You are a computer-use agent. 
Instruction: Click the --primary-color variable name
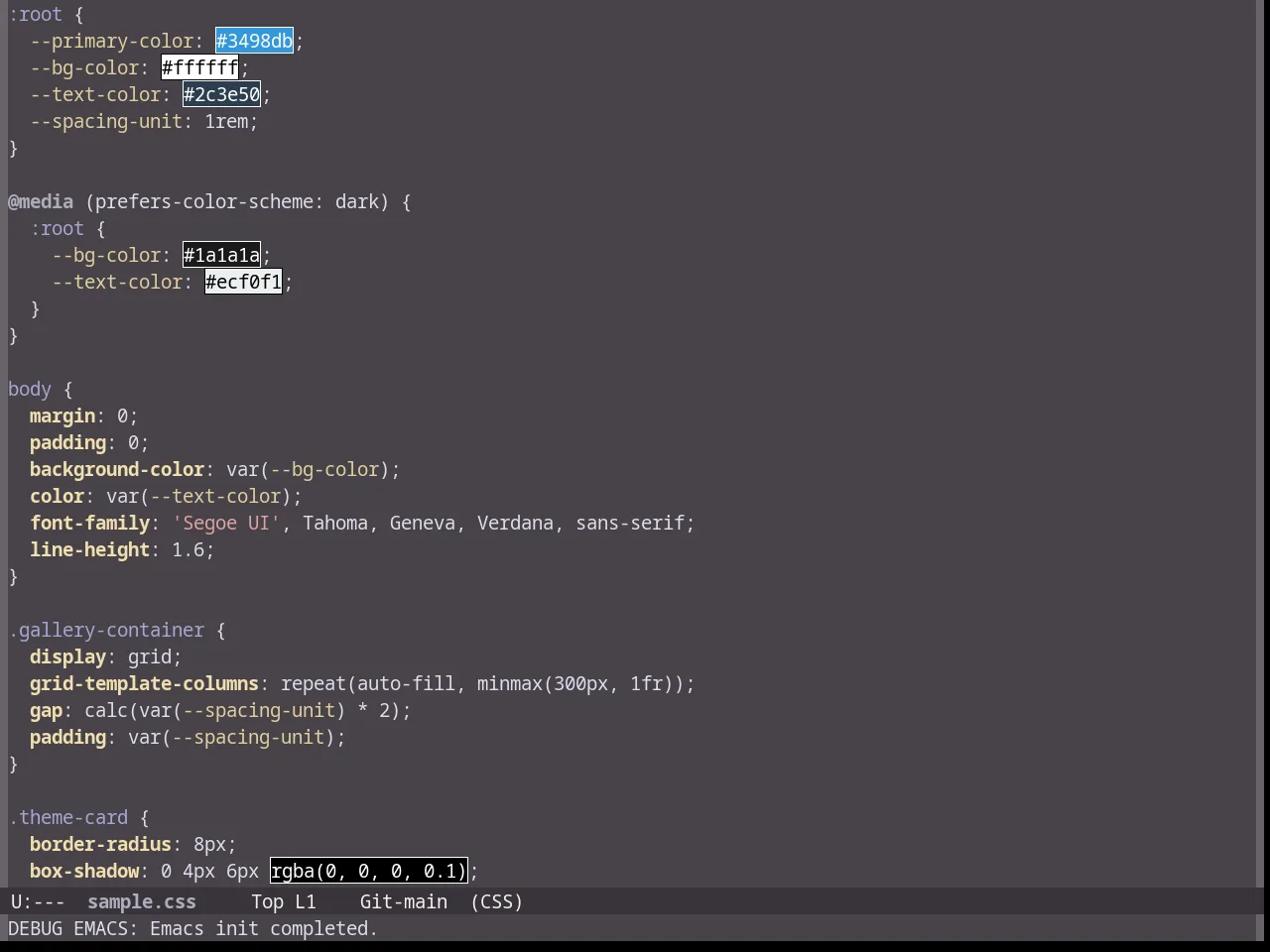click(x=112, y=41)
